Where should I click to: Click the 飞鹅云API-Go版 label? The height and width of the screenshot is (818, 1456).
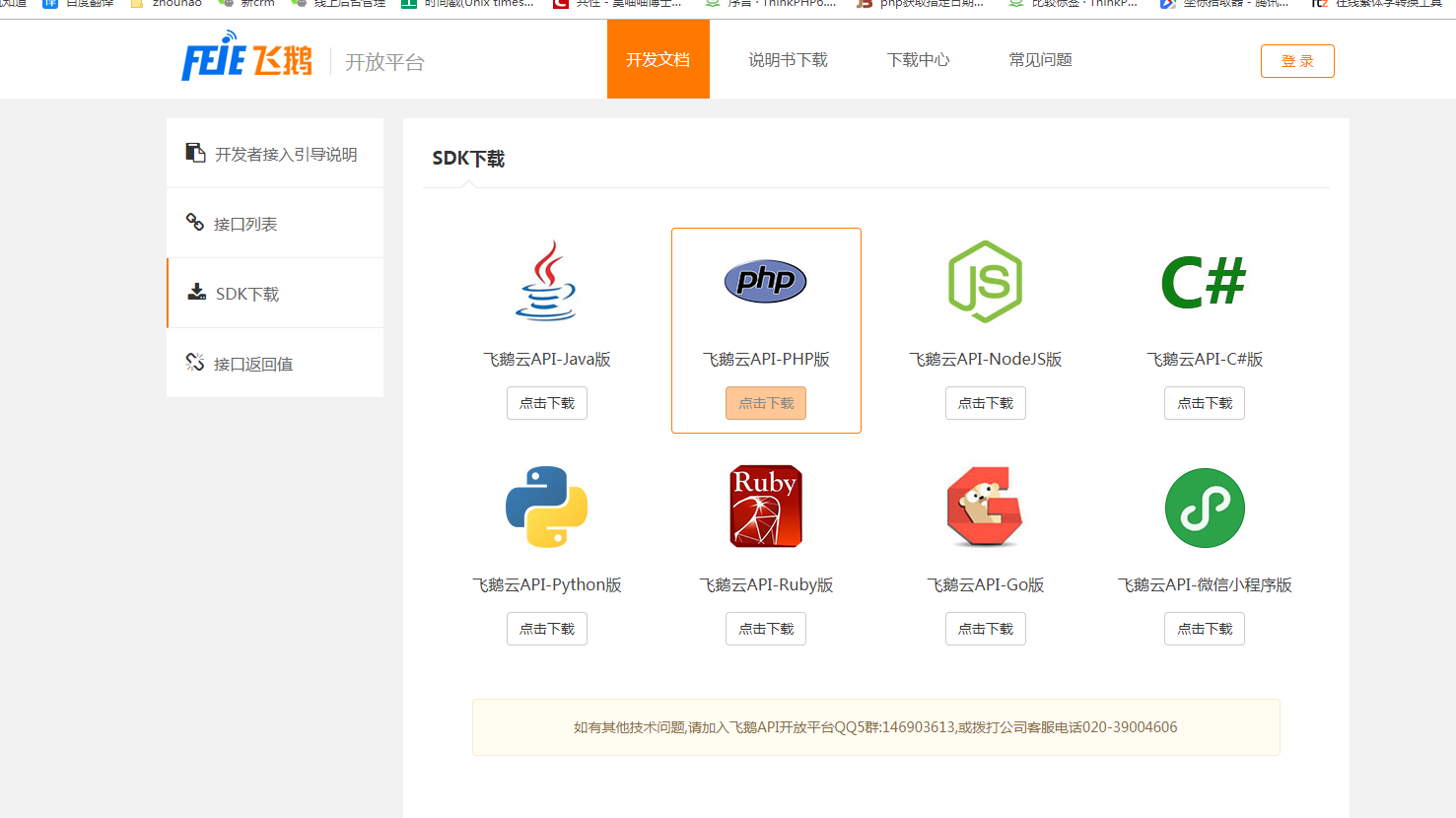986,584
